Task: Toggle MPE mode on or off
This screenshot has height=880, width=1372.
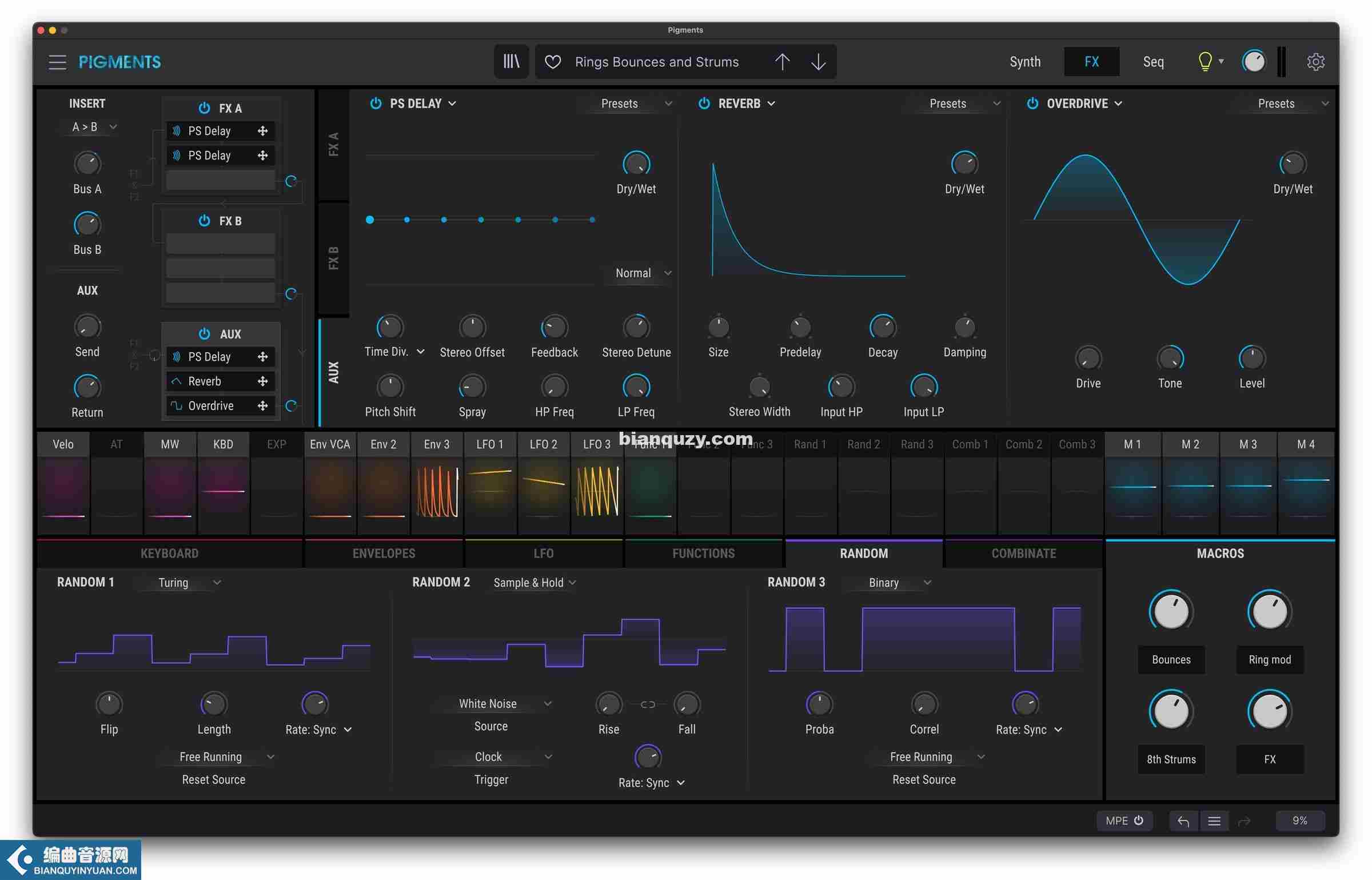Action: pos(1124,821)
